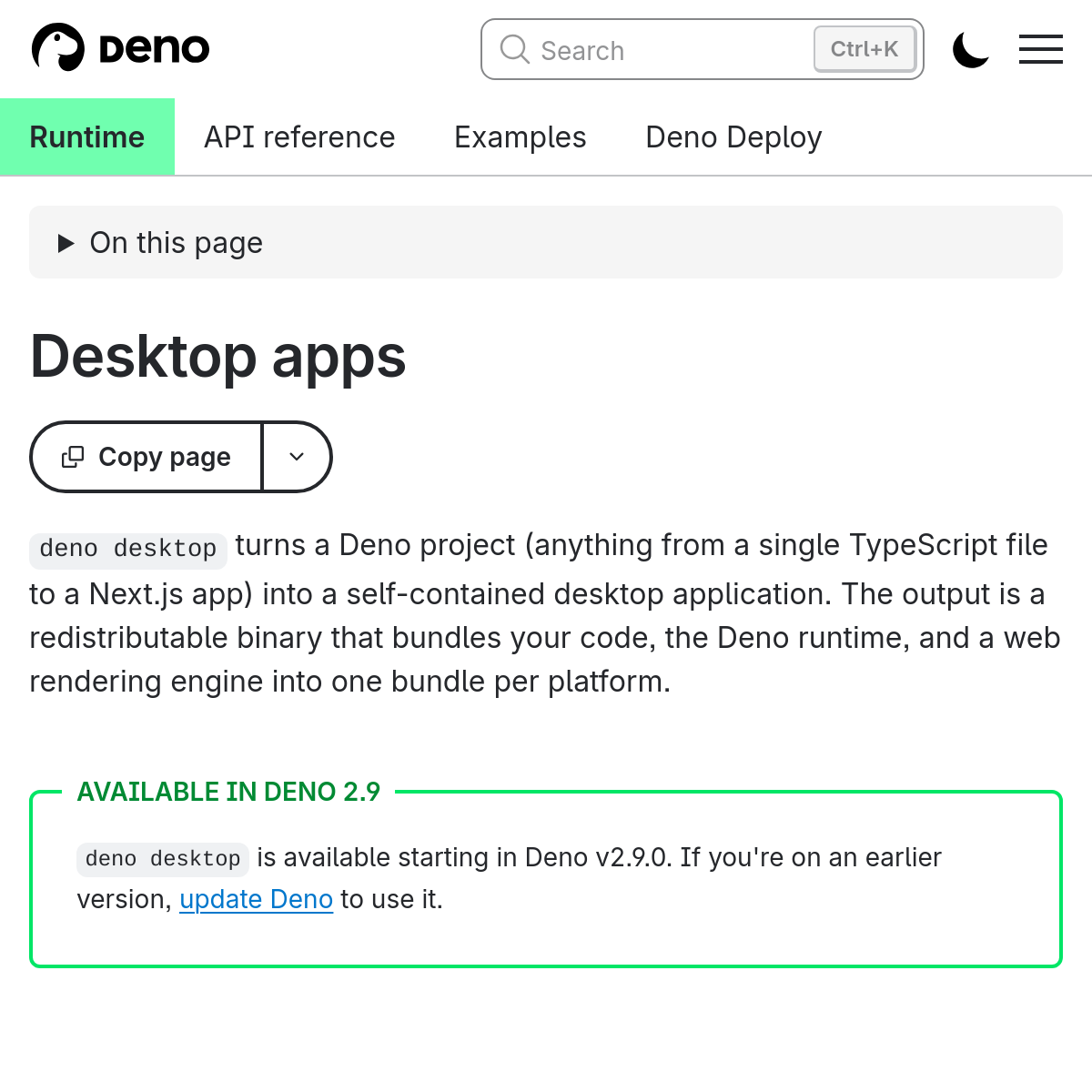Screen dimensions: 1092x1092
Task: Click the magnifying glass search icon
Action: [x=515, y=49]
